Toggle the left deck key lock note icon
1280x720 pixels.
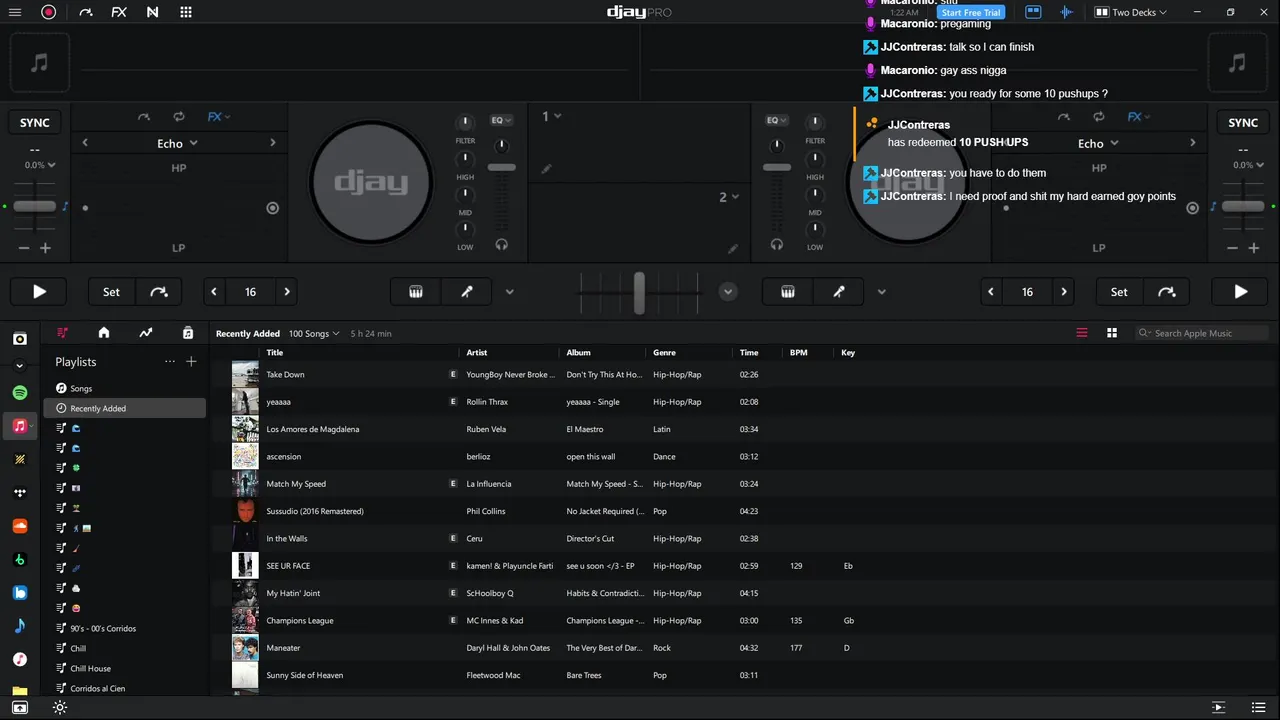(x=65, y=207)
